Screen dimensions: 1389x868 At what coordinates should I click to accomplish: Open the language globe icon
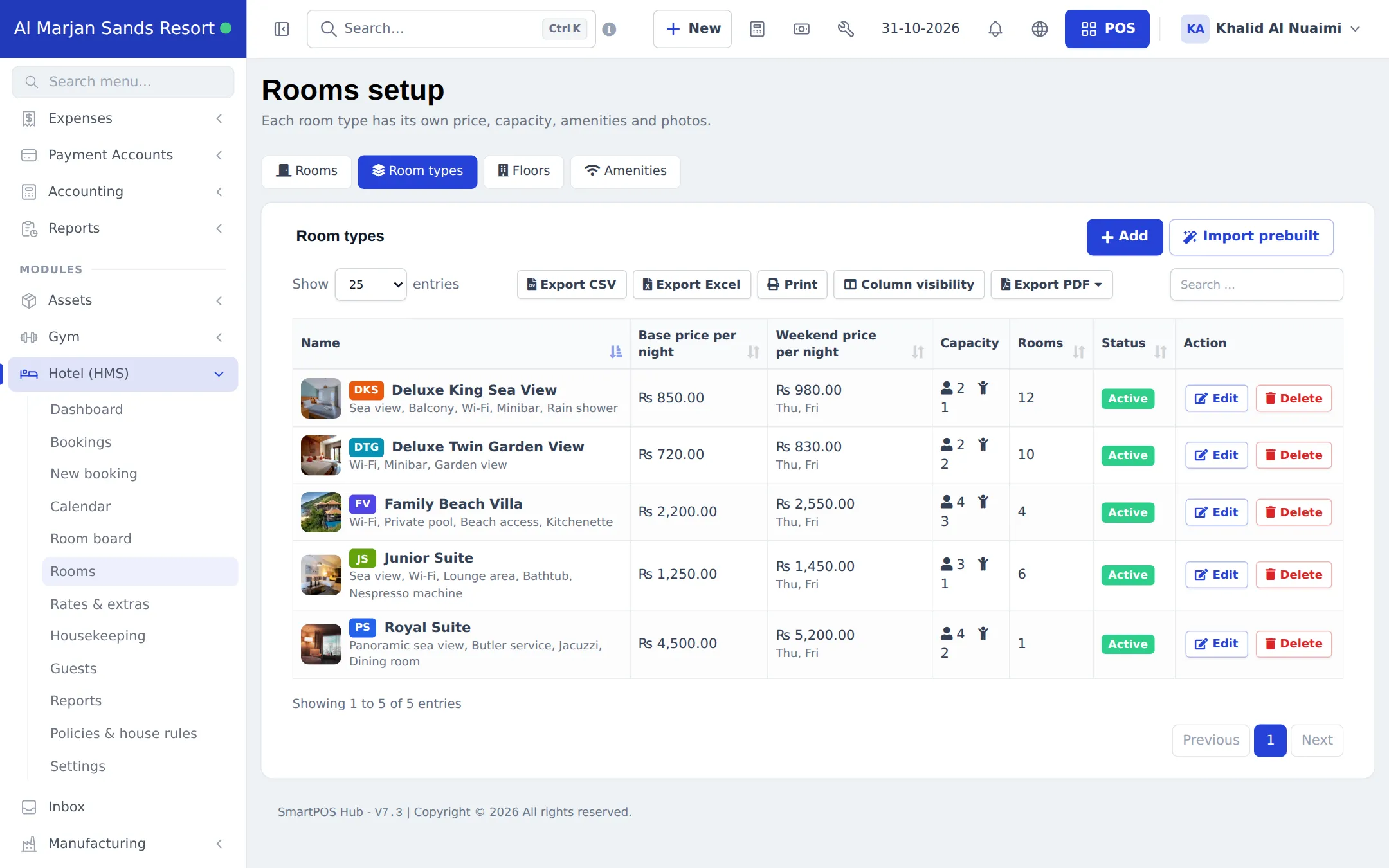(1039, 29)
